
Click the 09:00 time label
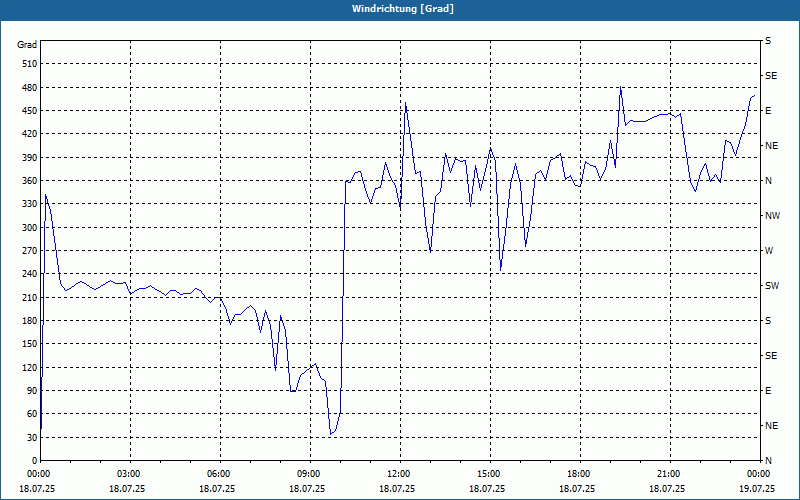pos(310,474)
